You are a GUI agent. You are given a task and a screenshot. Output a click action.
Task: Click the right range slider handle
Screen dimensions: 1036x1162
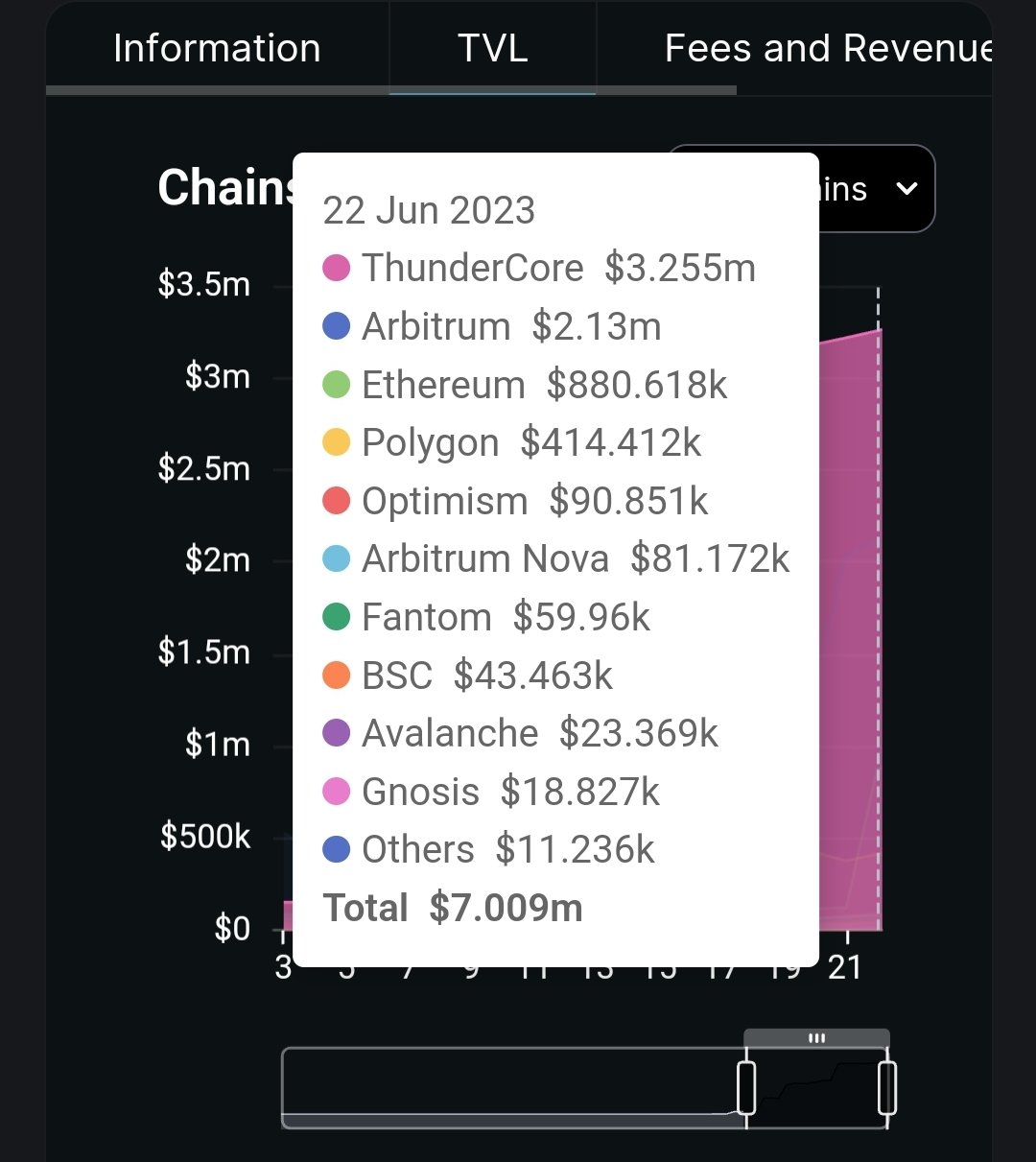887,1087
